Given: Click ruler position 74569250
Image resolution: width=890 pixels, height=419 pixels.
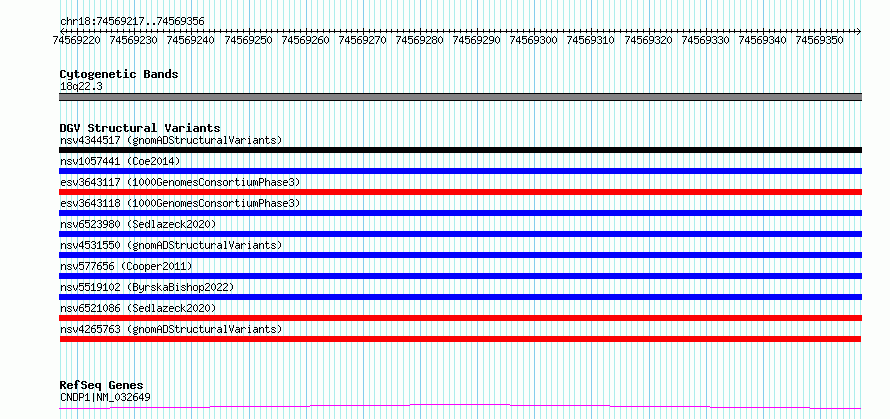Looking at the screenshot, I should (248, 40).
